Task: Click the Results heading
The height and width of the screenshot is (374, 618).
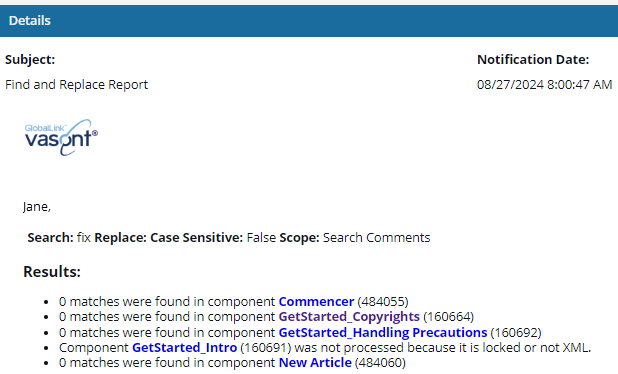Action: [52, 272]
